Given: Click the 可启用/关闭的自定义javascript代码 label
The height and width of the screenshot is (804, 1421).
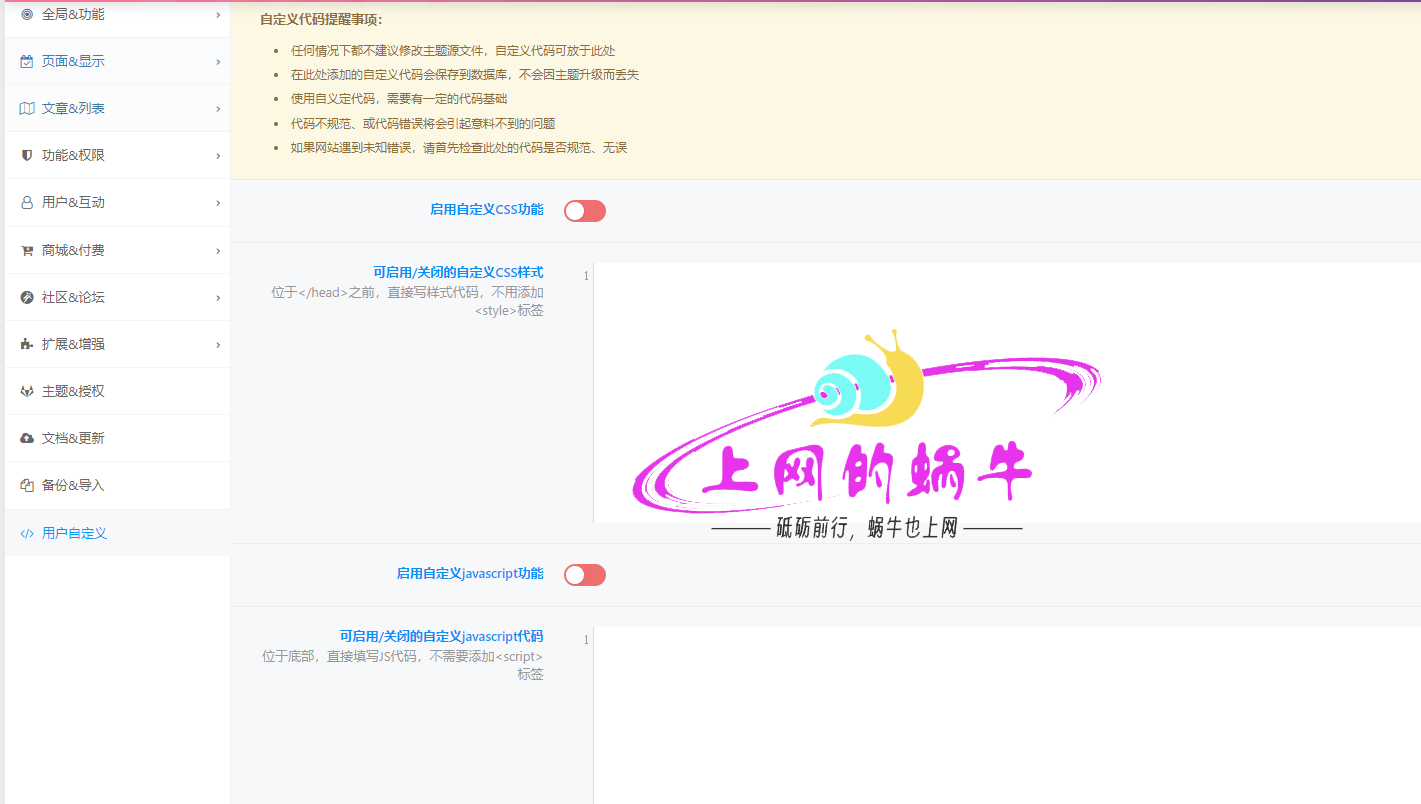Looking at the screenshot, I should (441, 636).
